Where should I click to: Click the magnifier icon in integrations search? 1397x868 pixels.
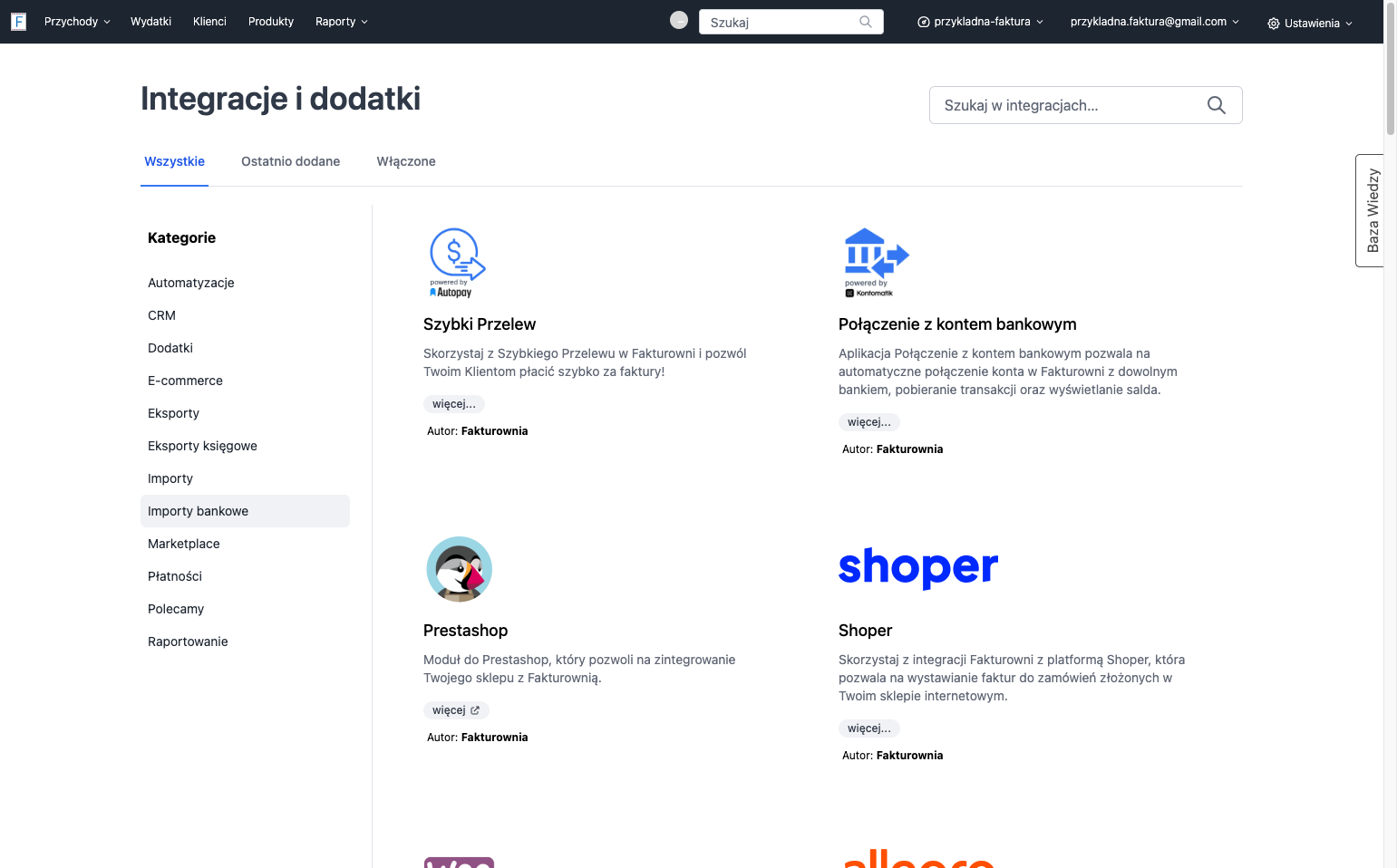[1217, 105]
